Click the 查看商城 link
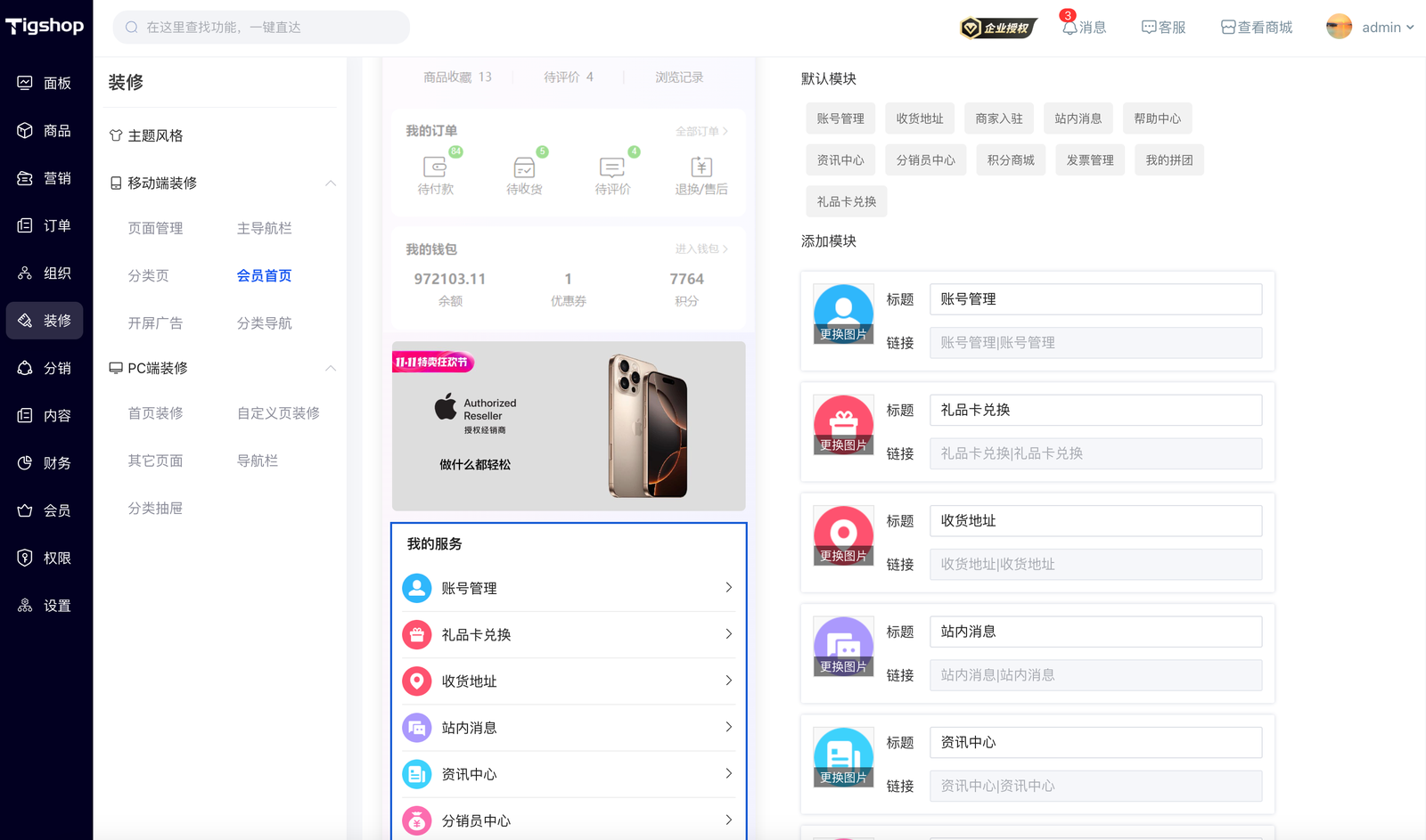The width and height of the screenshot is (1426, 840). click(x=1257, y=28)
